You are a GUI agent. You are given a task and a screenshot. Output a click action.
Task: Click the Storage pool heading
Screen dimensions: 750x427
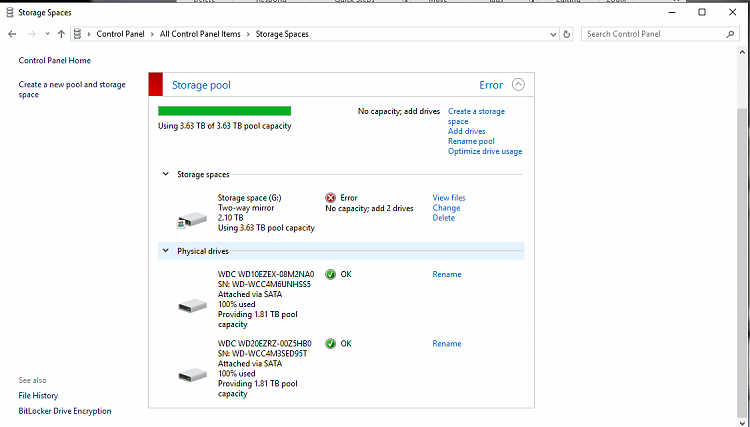[201, 85]
